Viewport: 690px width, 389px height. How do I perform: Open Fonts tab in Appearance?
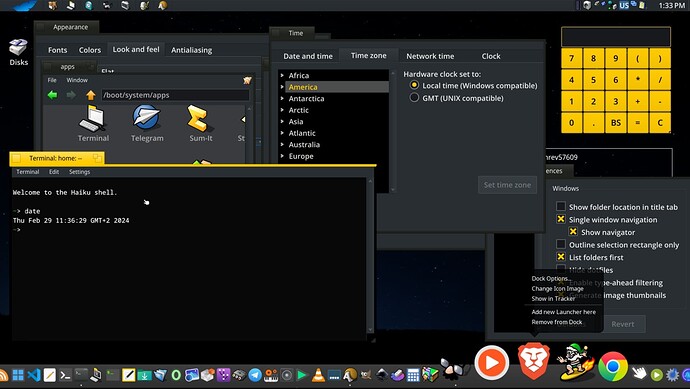pos(57,50)
